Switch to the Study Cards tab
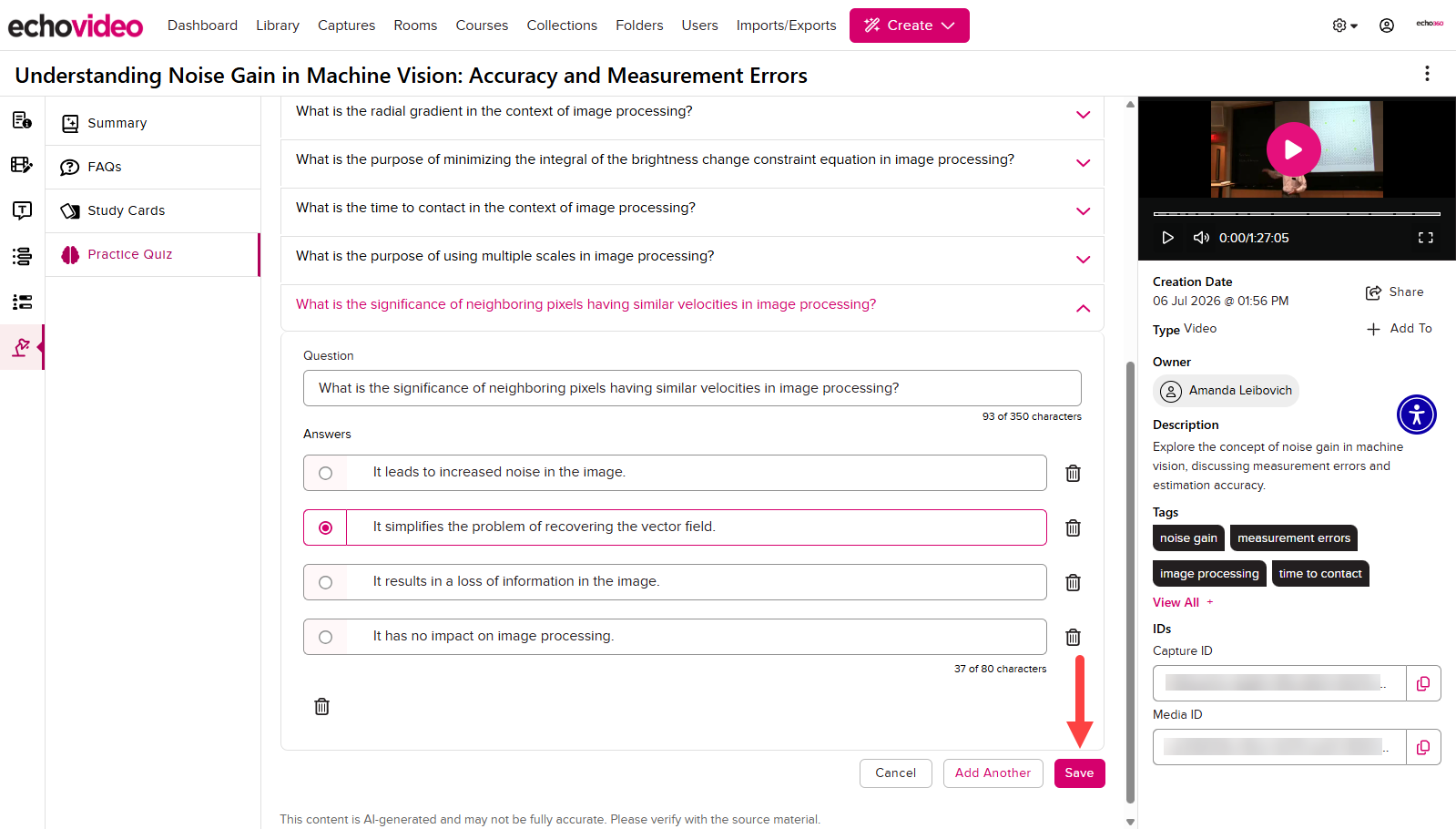The height and width of the screenshot is (829, 1456). point(153,210)
